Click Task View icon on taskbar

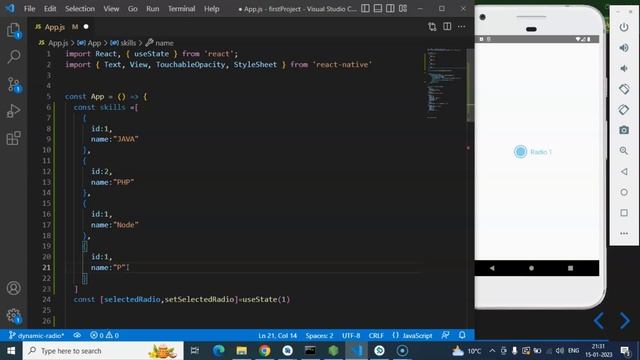tap(195, 351)
